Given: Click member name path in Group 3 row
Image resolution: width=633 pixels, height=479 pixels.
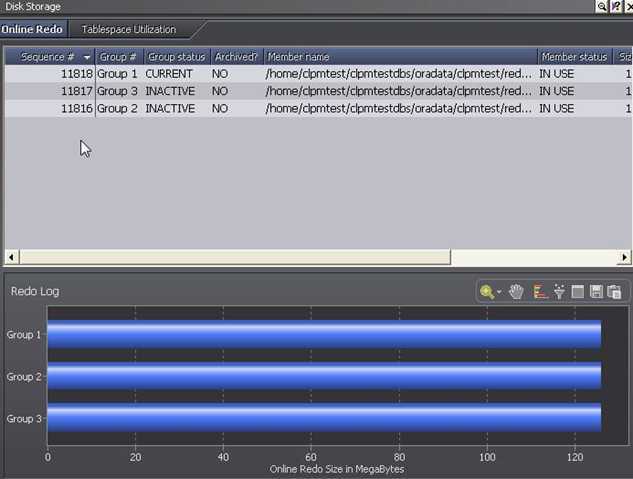Looking at the screenshot, I should [398, 91].
